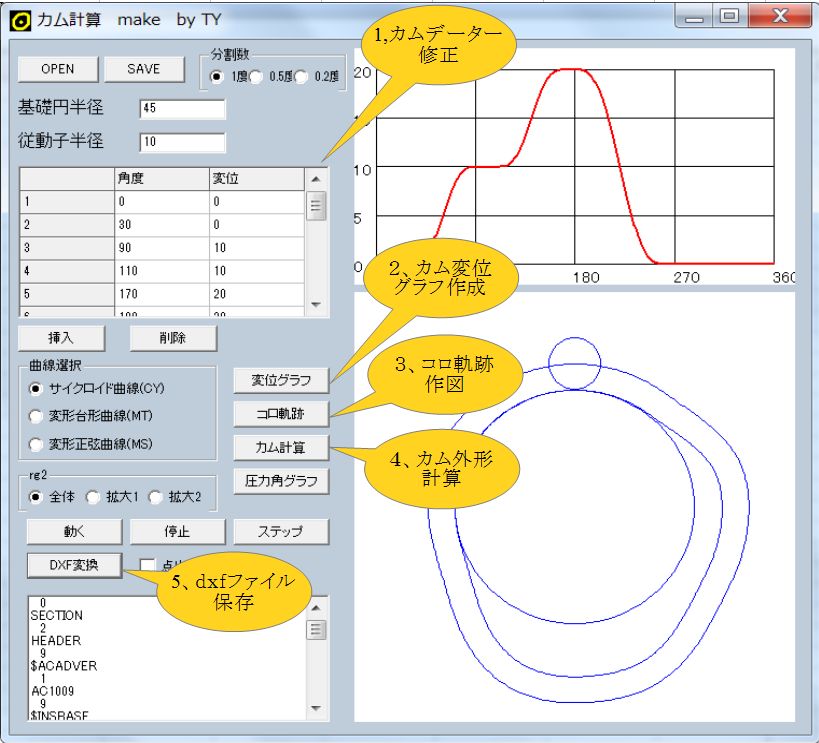Choose 変形正弦曲線(MS) curve option

[x=38, y=444]
